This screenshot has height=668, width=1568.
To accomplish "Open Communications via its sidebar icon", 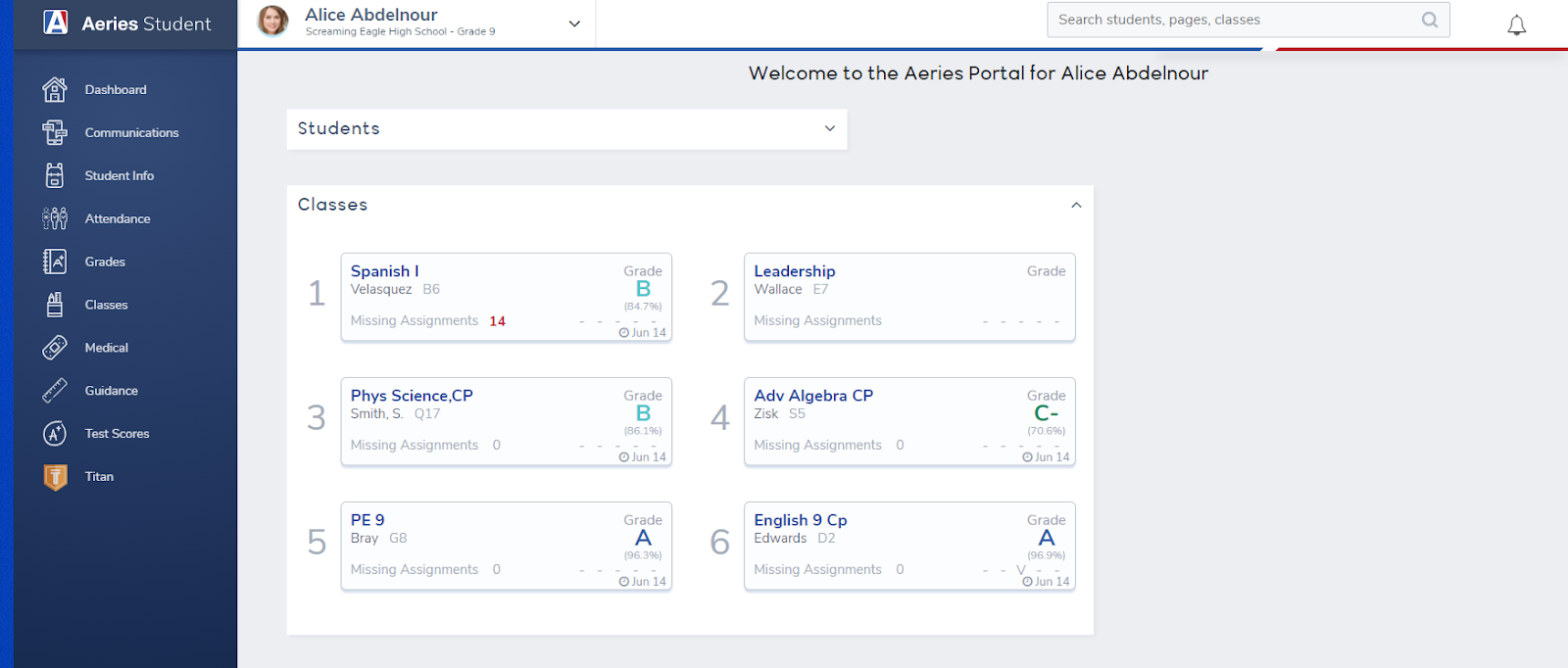I will [55, 132].
